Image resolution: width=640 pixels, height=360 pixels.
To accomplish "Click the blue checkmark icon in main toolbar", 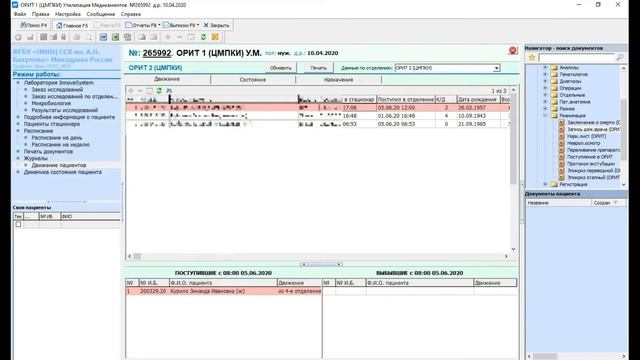I will point(103,37).
